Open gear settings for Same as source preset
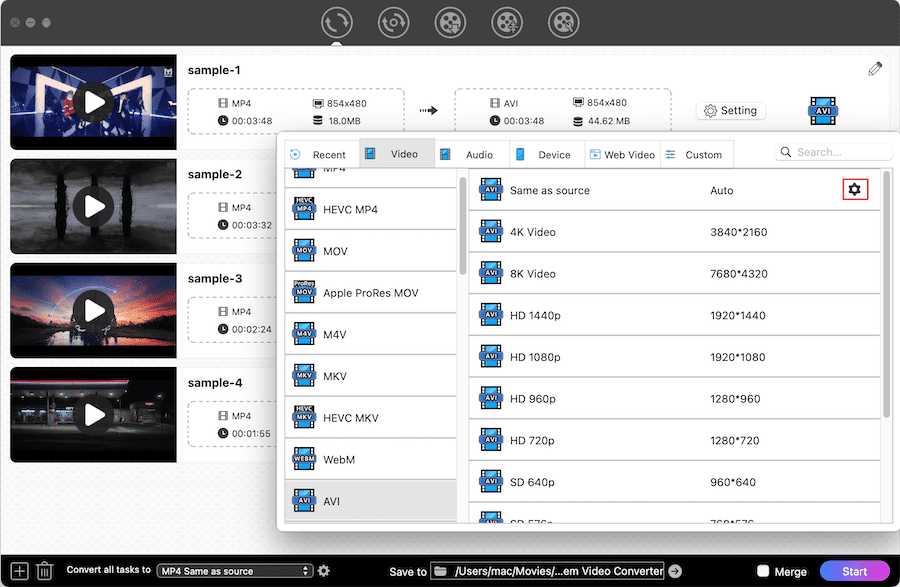Screen dimensions: 900x587 coord(855,189)
